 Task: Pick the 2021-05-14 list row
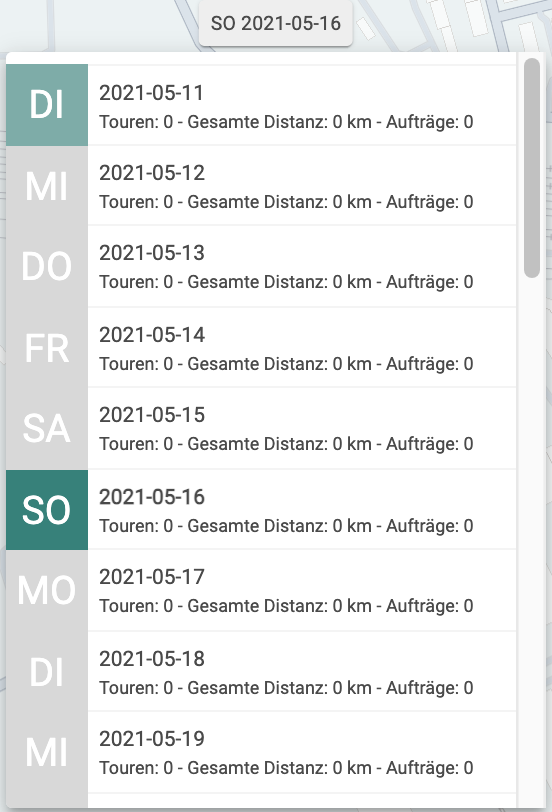click(302, 348)
